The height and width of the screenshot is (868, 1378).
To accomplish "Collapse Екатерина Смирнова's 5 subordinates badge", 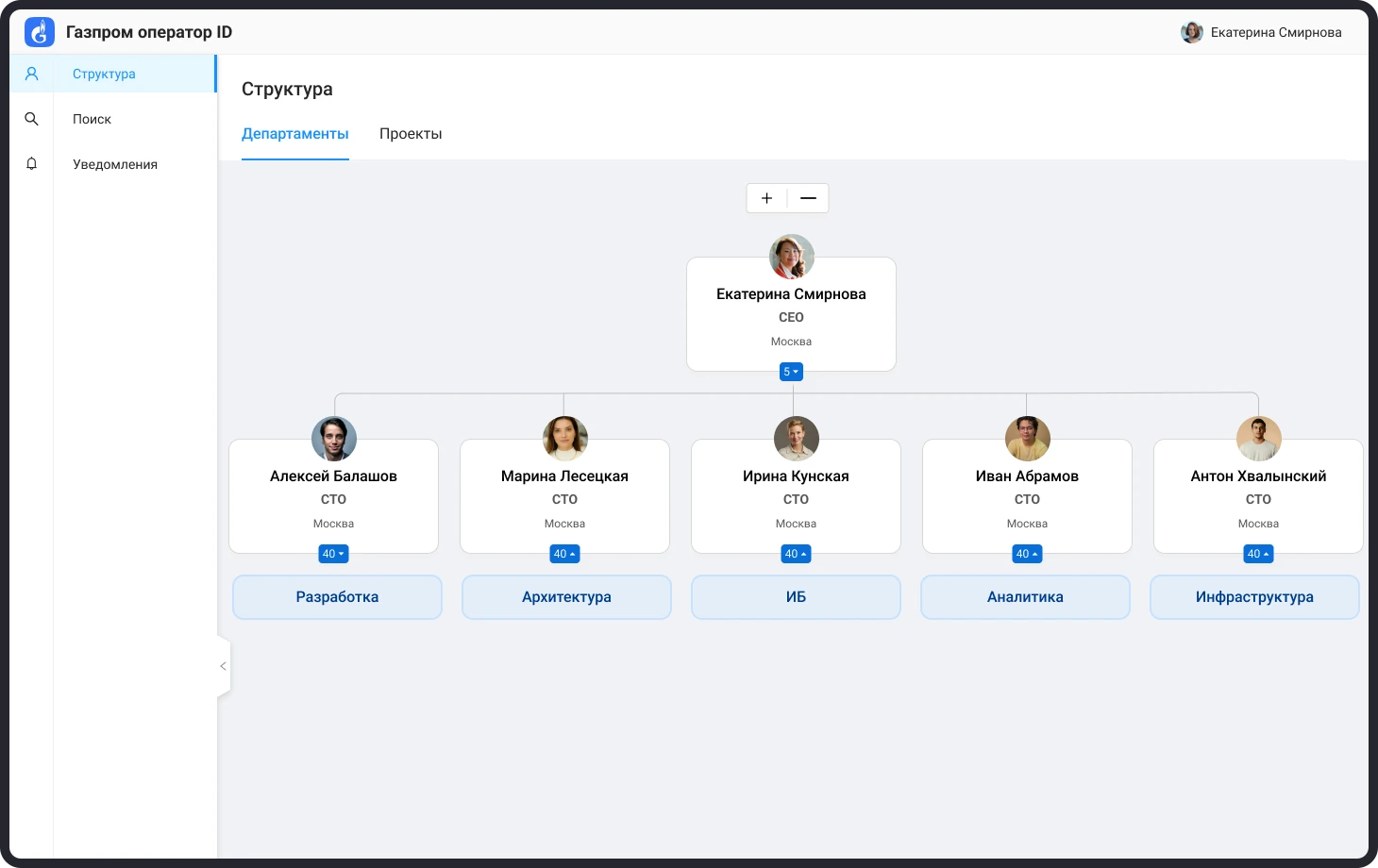I will coord(791,372).
